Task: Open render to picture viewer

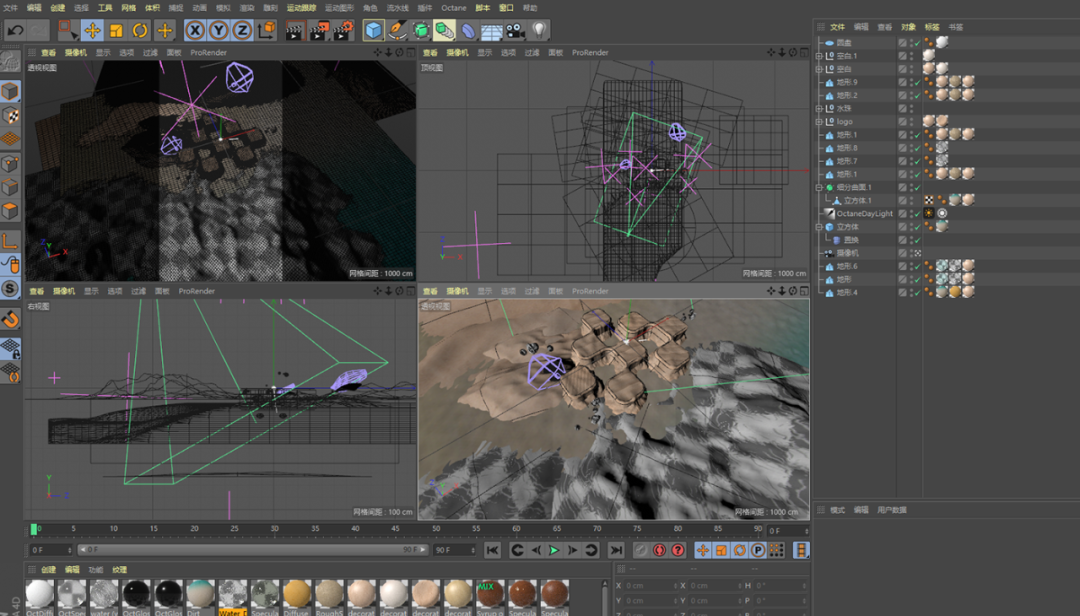Action: tap(318, 30)
